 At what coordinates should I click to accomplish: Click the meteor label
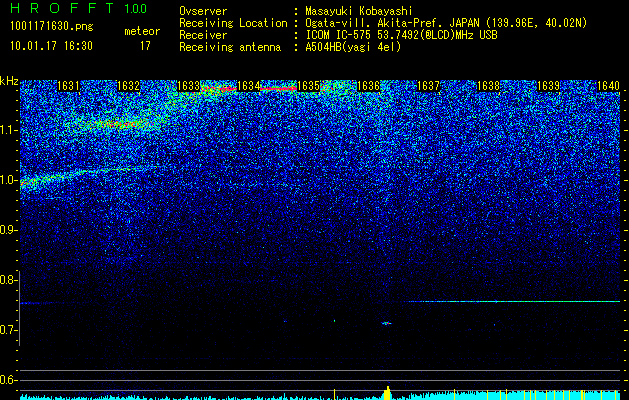click(x=142, y=31)
